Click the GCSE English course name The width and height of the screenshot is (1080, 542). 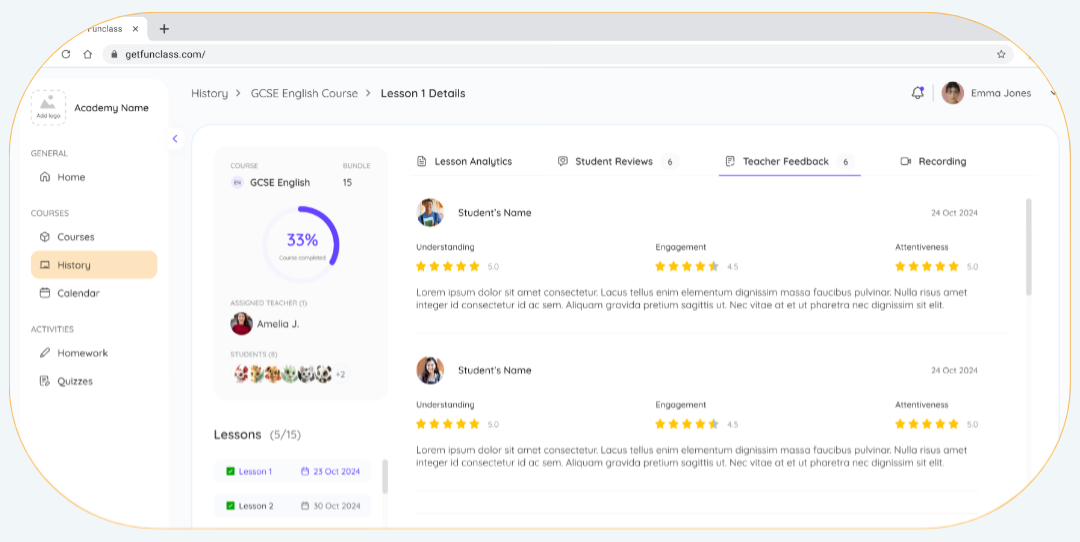coord(280,183)
